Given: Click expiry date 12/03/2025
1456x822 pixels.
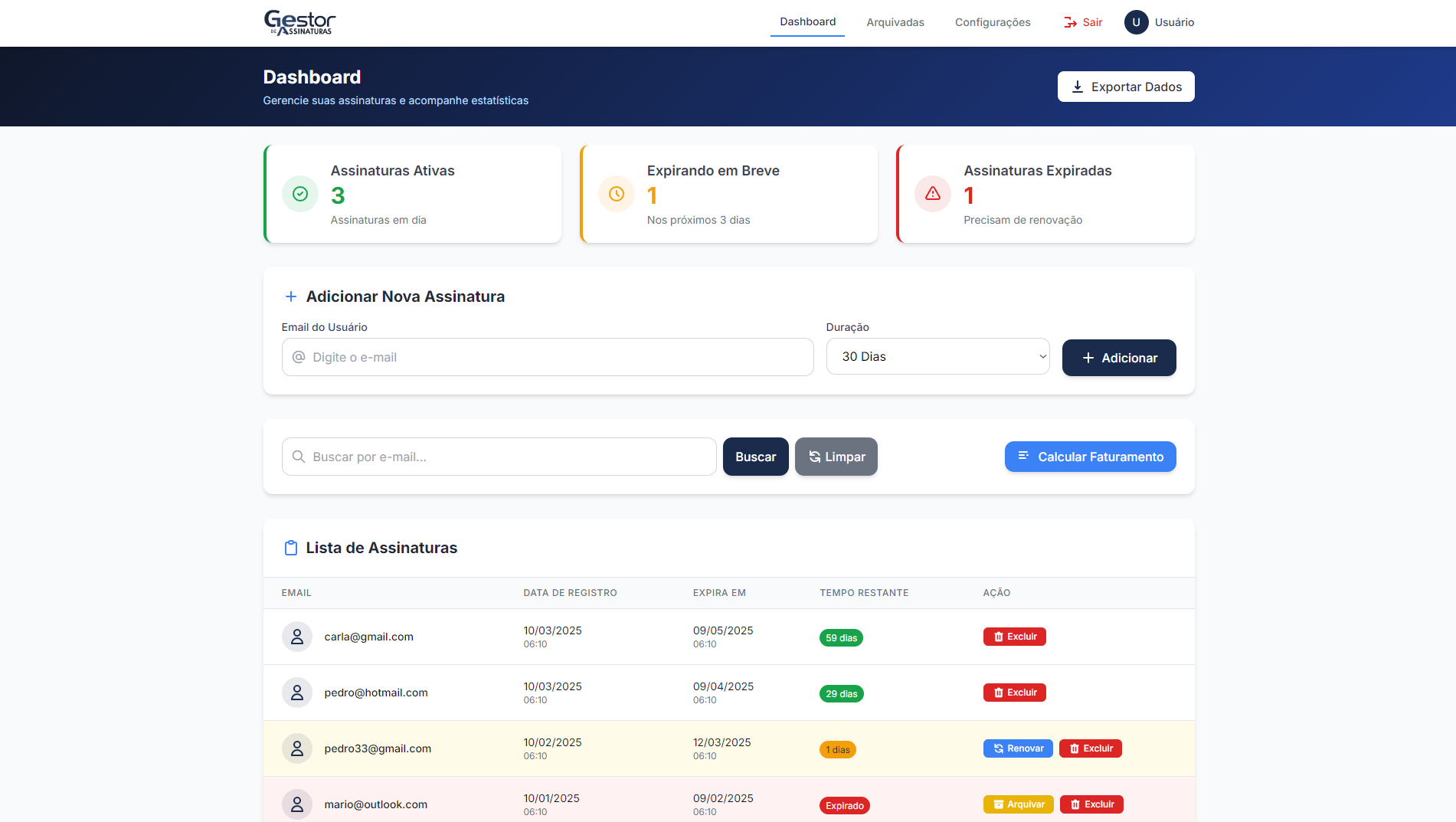Looking at the screenshot, I should (721, 742).
